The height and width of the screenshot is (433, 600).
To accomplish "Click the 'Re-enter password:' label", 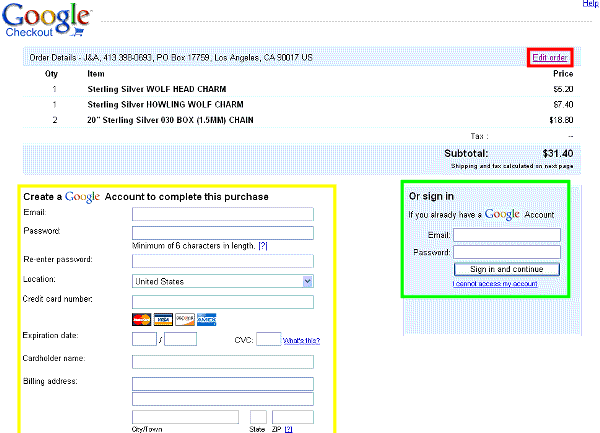I will [58, 259].
